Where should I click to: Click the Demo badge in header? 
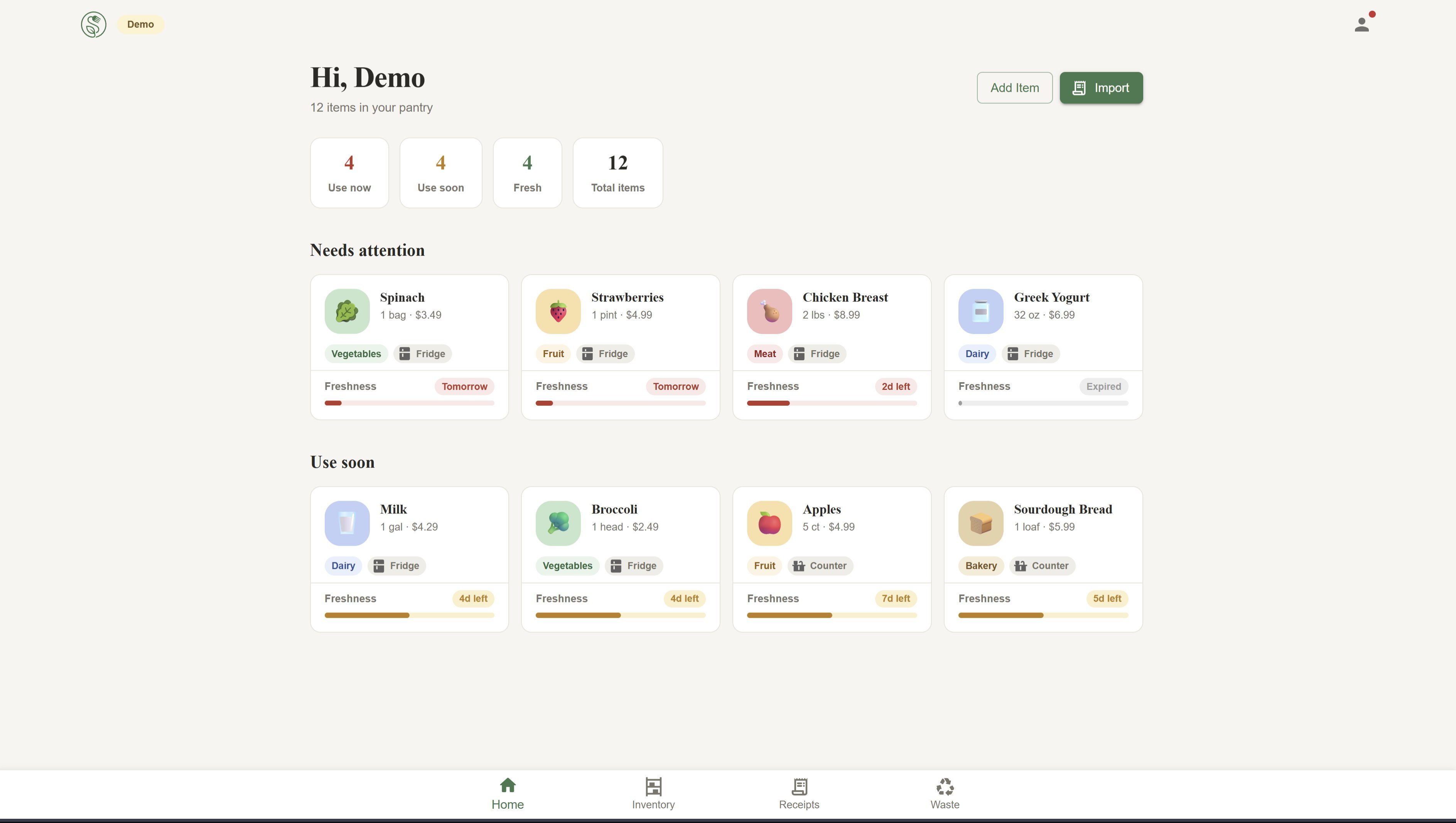tap(140, 24)
